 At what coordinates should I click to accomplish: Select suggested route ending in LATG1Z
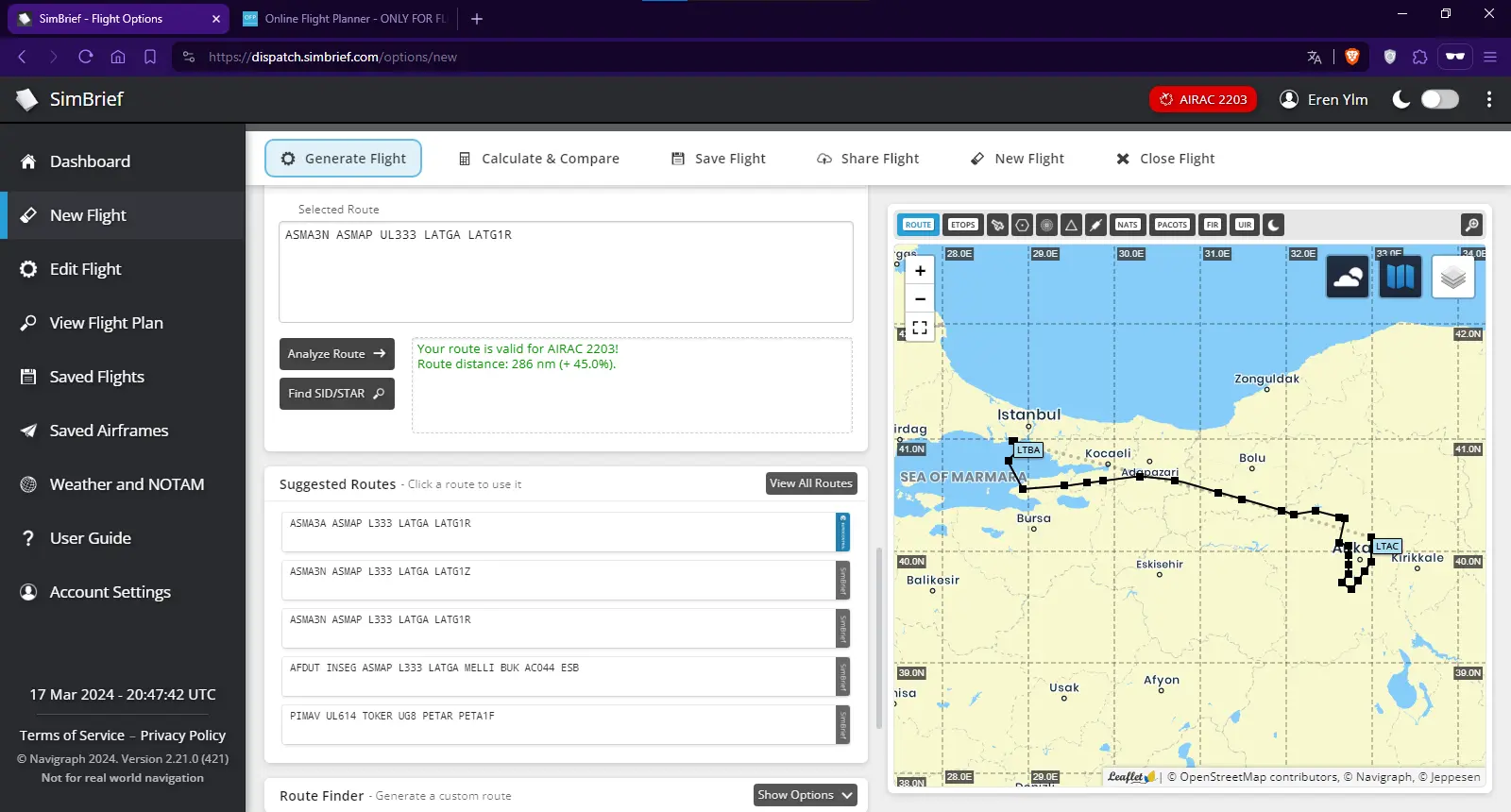(x=566, y=581)
